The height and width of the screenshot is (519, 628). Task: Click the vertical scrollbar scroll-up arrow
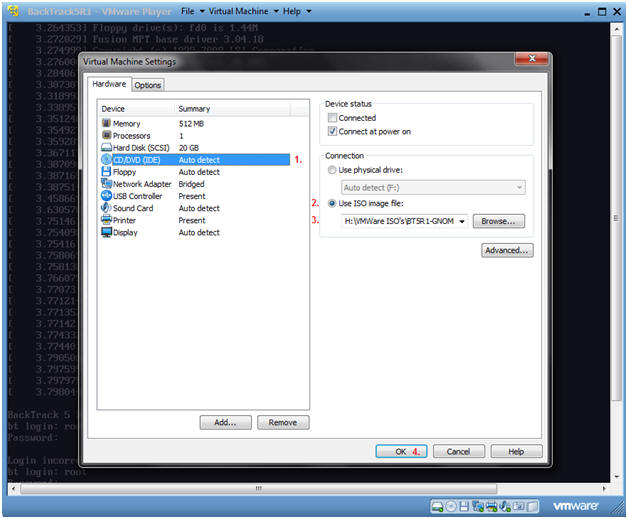616,30
